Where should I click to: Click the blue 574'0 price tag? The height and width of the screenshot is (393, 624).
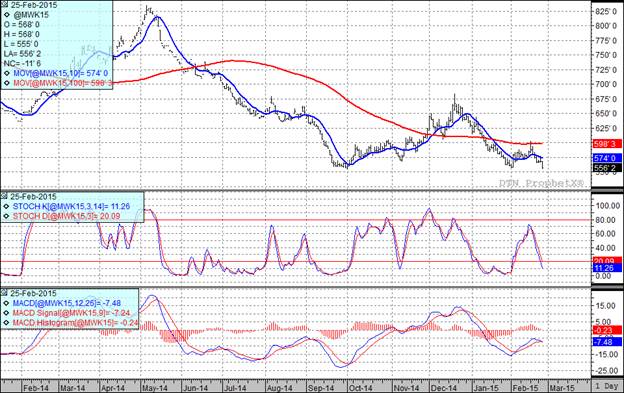click(x=607, y=158)
